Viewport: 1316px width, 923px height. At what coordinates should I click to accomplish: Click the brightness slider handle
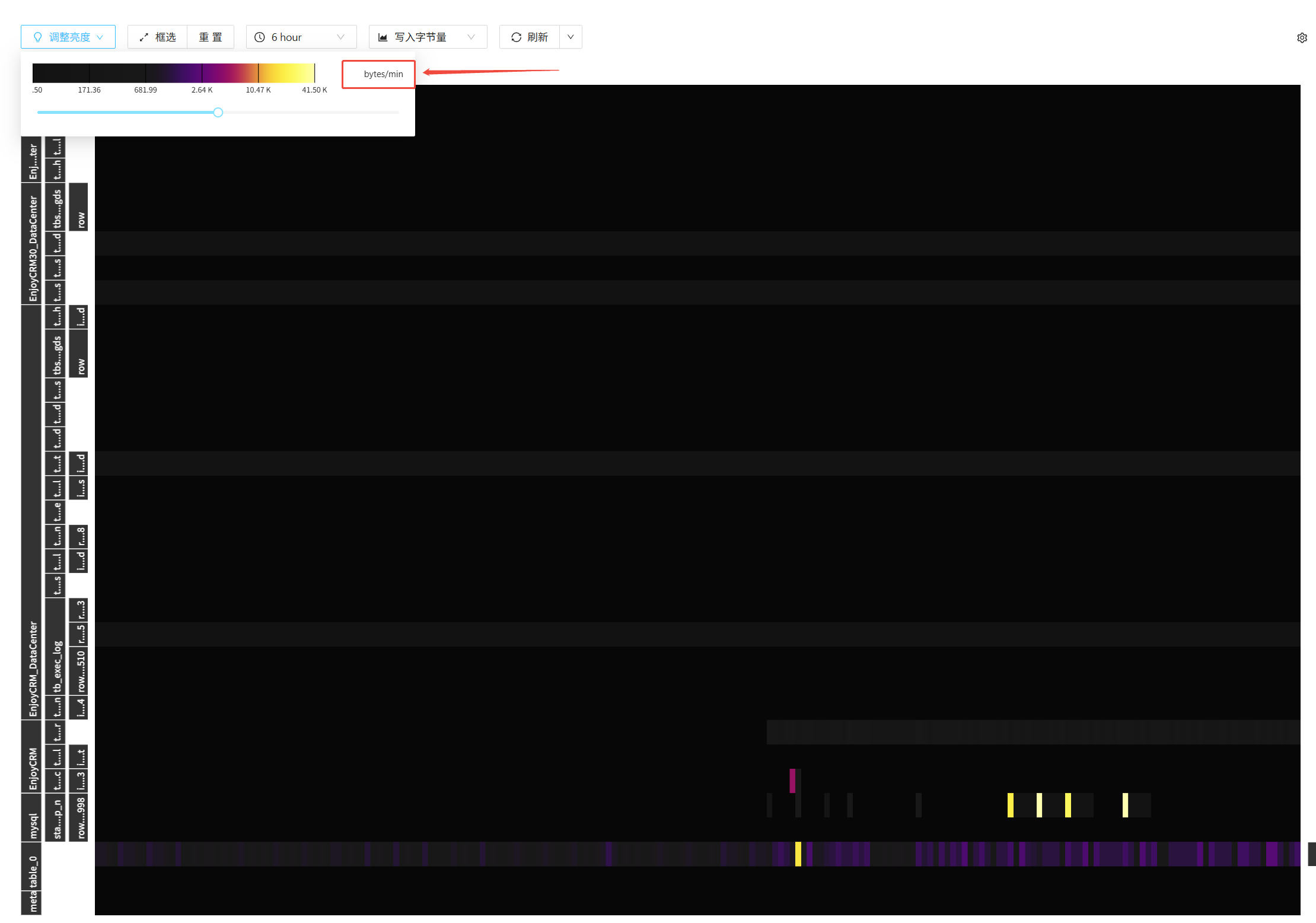pos(218,113)
